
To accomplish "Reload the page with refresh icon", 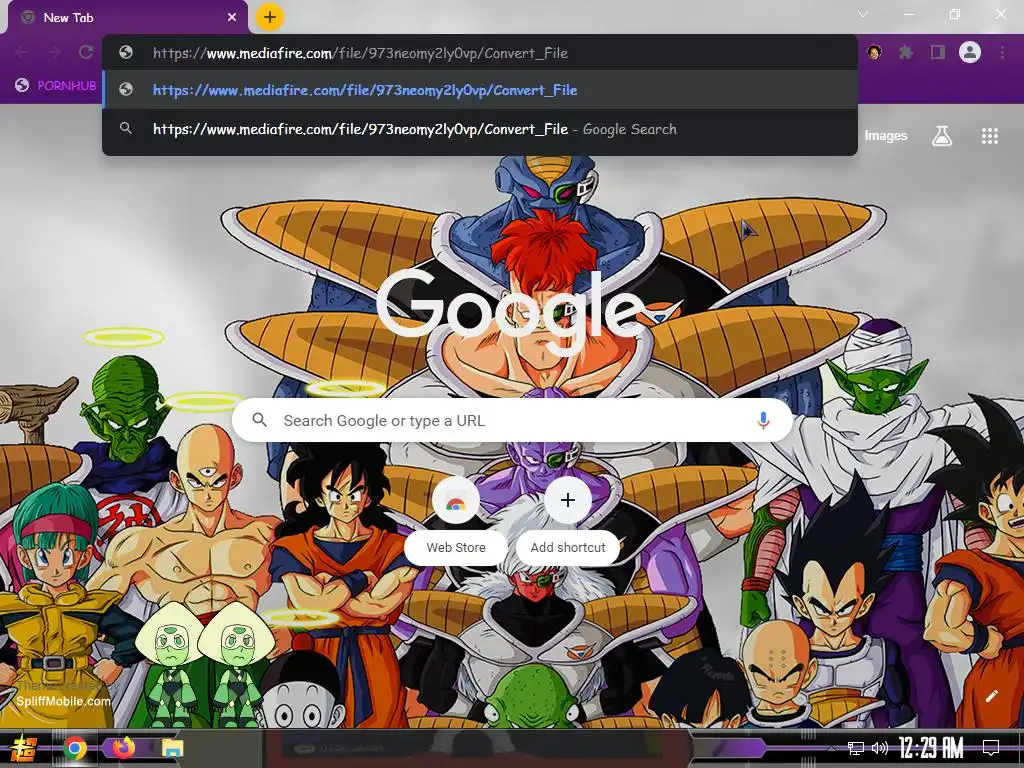I will [x=86, y=52].
